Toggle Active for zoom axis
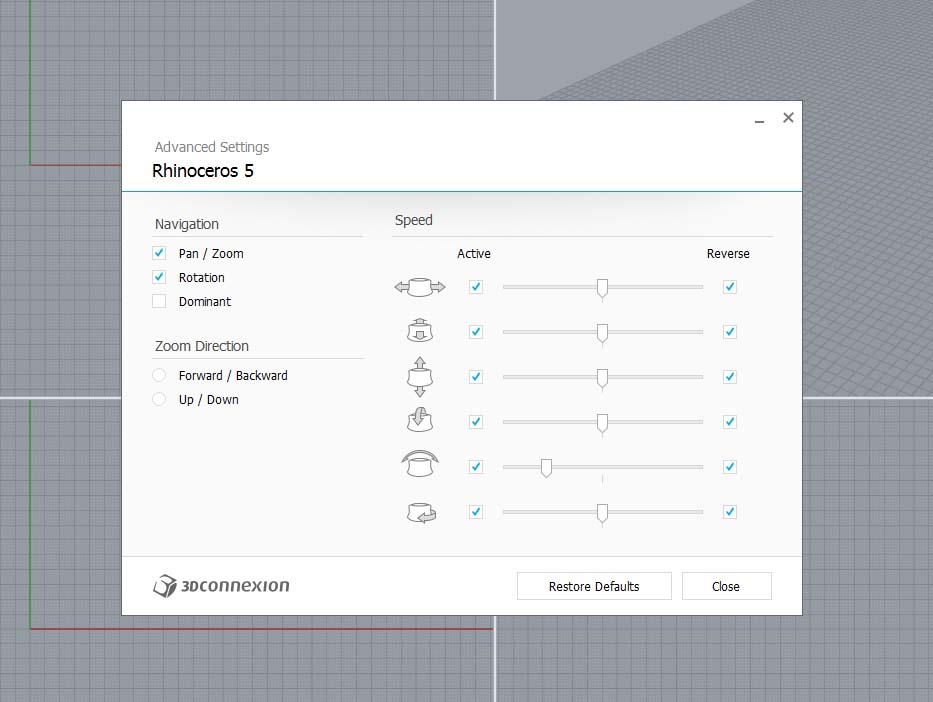Screen dimensions: 933x702 click(x=475, y=332)
